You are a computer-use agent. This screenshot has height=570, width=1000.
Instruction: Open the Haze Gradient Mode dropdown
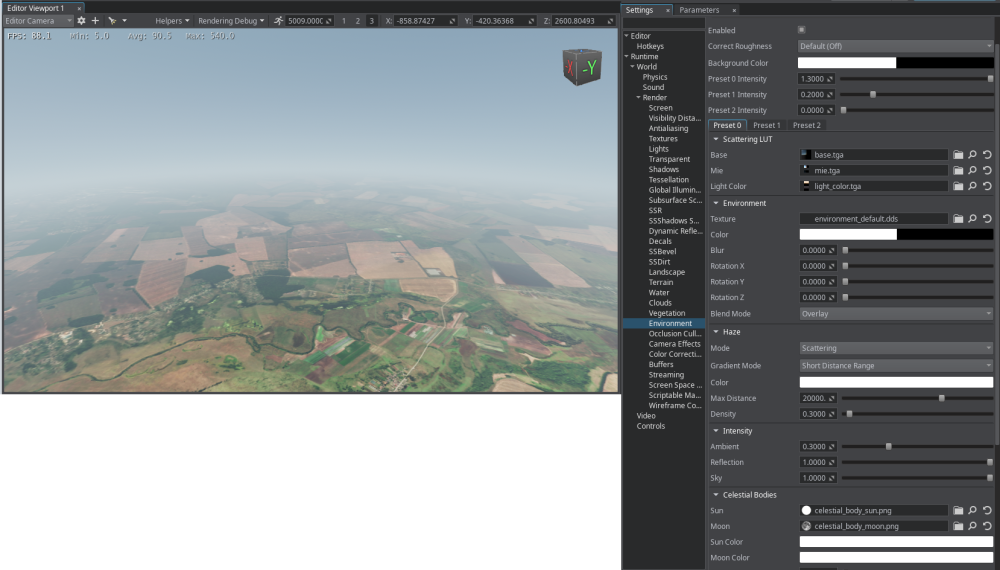click(895, 366)
